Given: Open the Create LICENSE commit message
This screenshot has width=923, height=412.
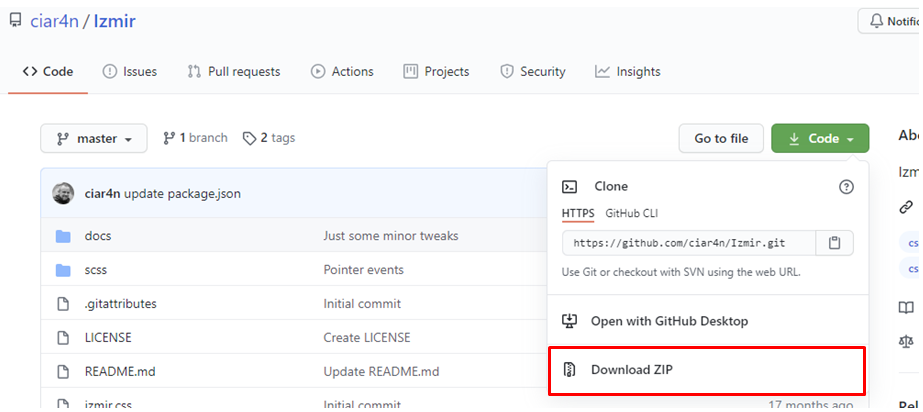Looking at the screenshot, I should coord(367,338).
